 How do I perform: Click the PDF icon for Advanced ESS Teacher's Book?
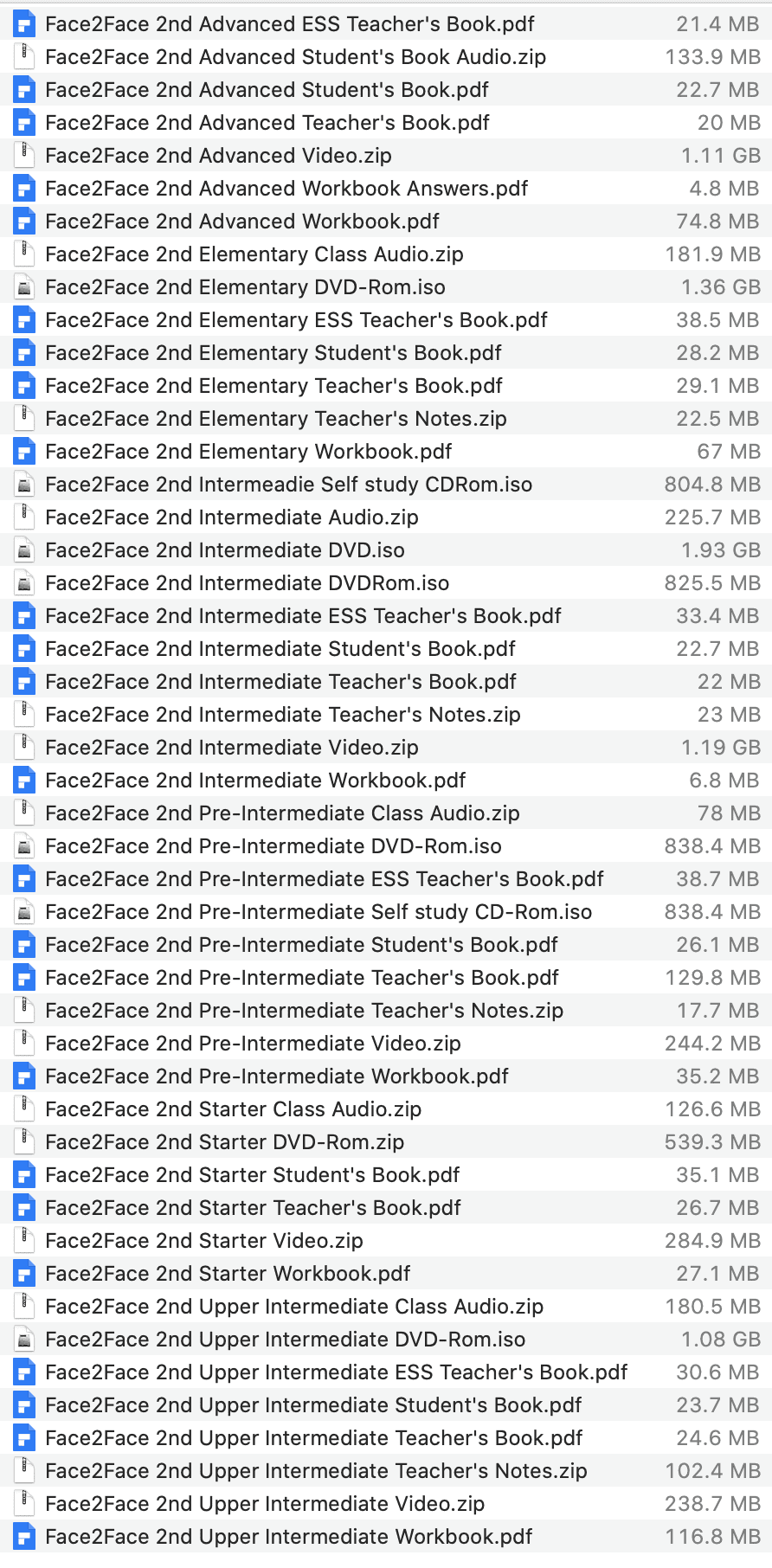point(23,23)
